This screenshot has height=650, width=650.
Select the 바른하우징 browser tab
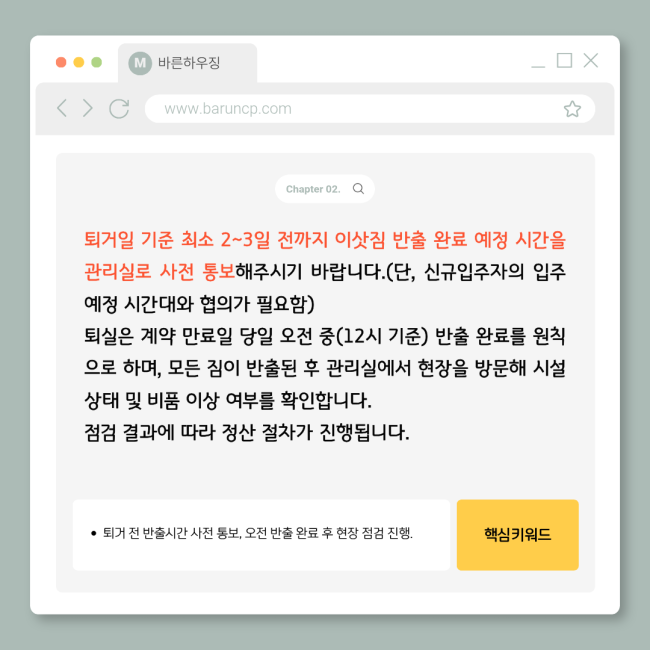[x=187, y=63]
